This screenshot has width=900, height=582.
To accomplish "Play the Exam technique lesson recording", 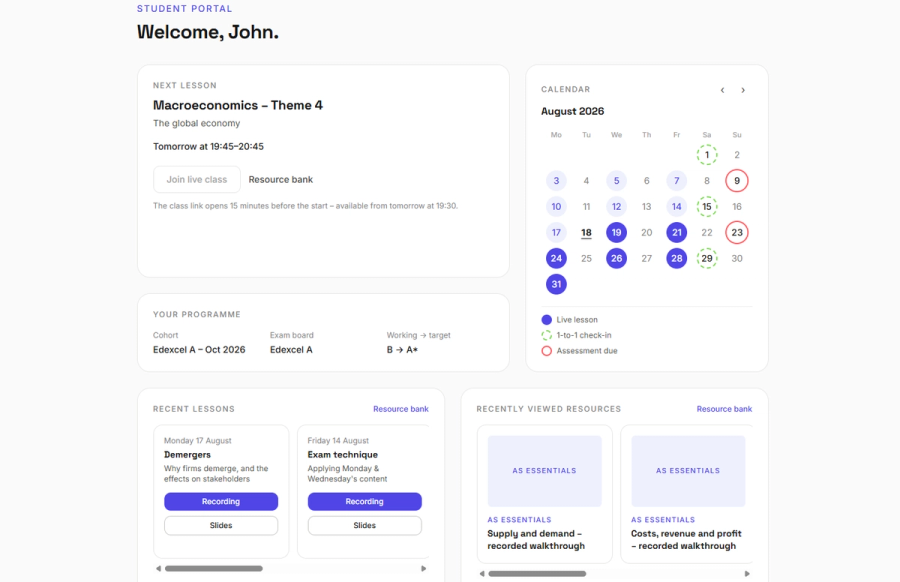I will click(364, 501).
